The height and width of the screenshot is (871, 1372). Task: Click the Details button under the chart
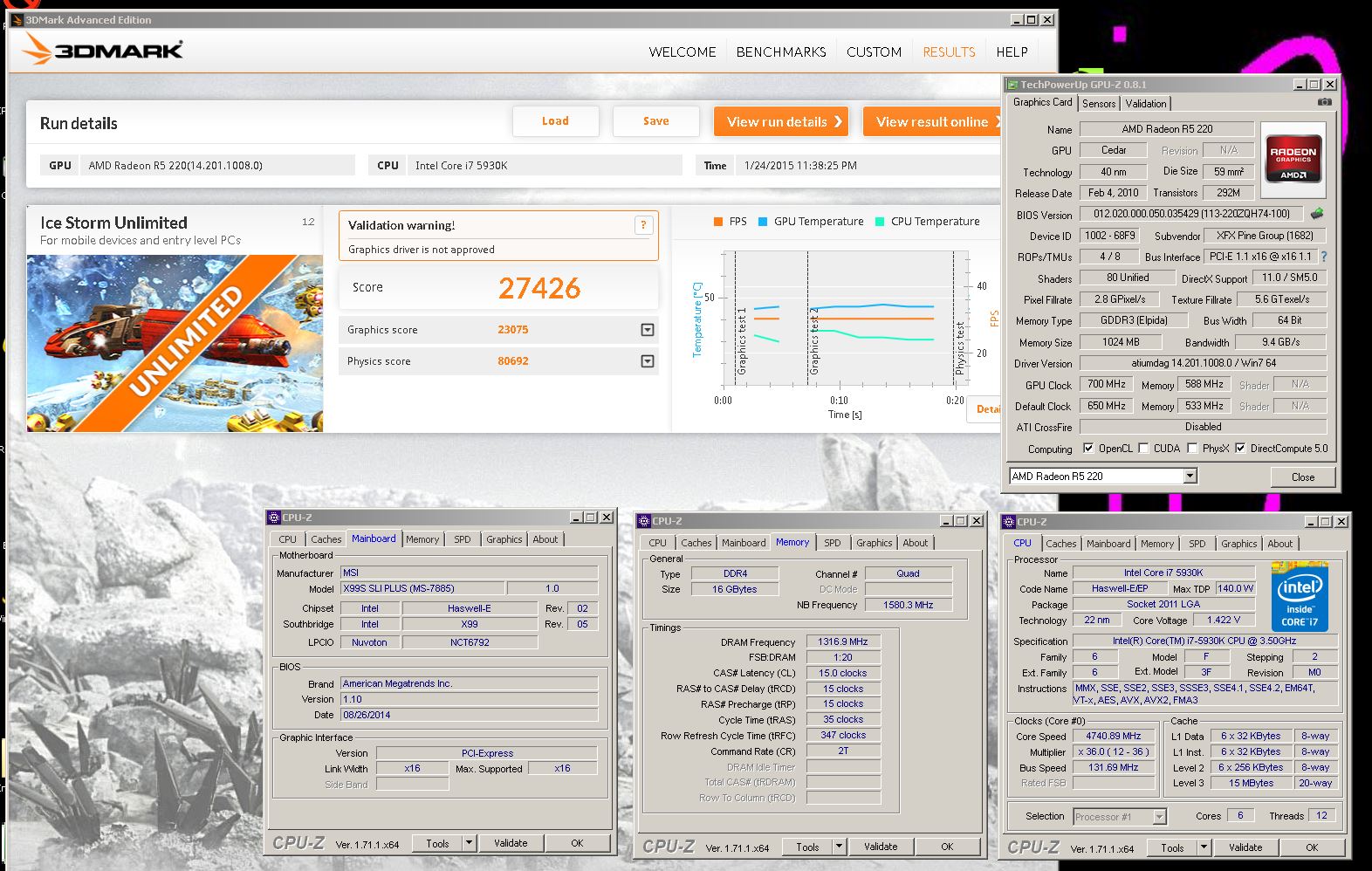tap(985, 409)
